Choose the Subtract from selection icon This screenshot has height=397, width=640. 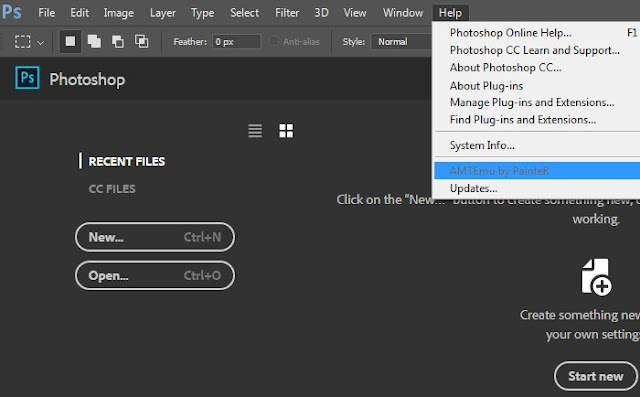(118, 41)
